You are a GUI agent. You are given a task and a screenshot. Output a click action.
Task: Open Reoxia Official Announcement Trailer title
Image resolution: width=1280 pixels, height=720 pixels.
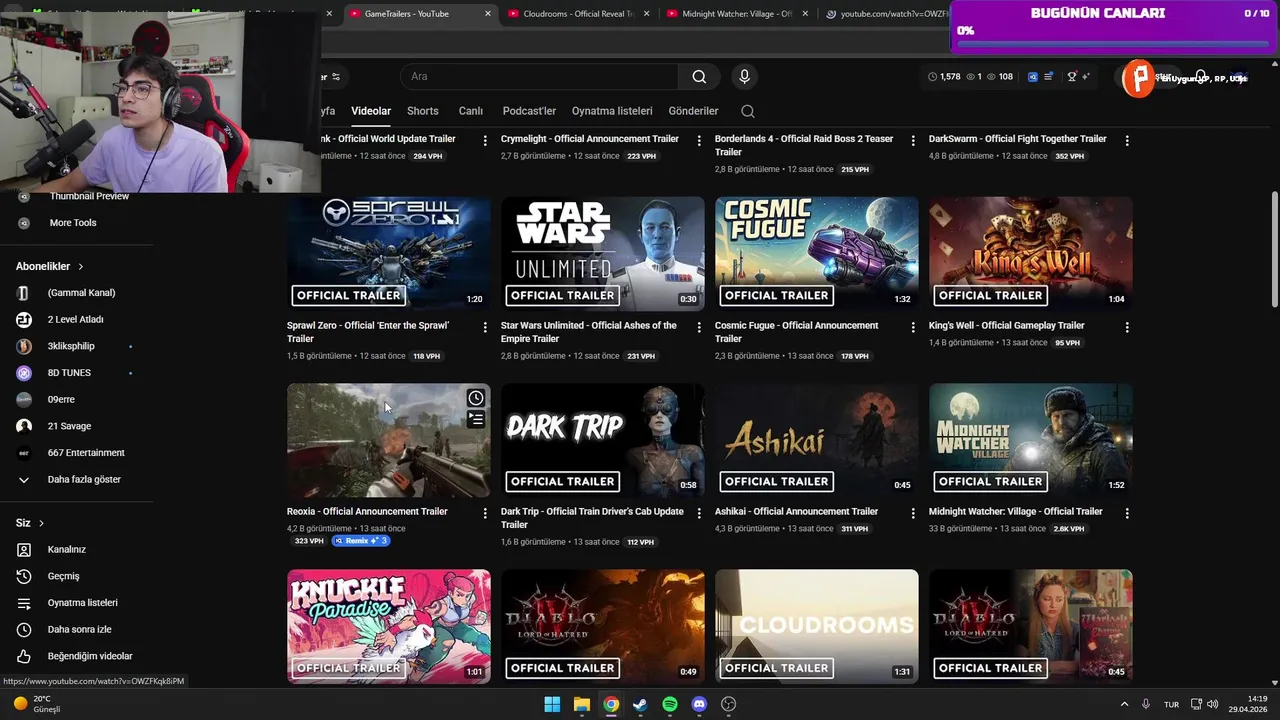pyautogui.click(x=367, y=512)
